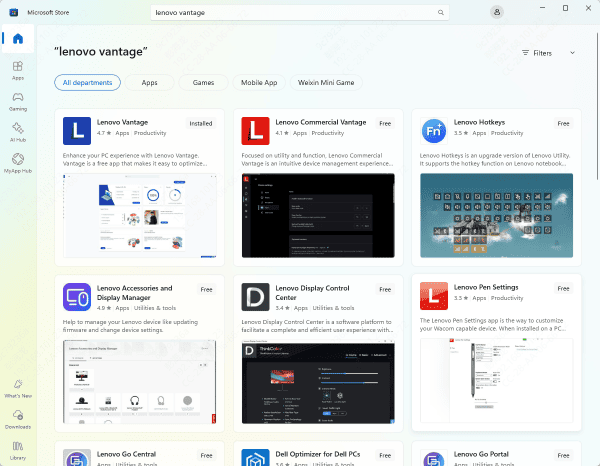Viewport: 600px width, 466px height.
Task: Select the Games filter tab
Action: [203, 83]
